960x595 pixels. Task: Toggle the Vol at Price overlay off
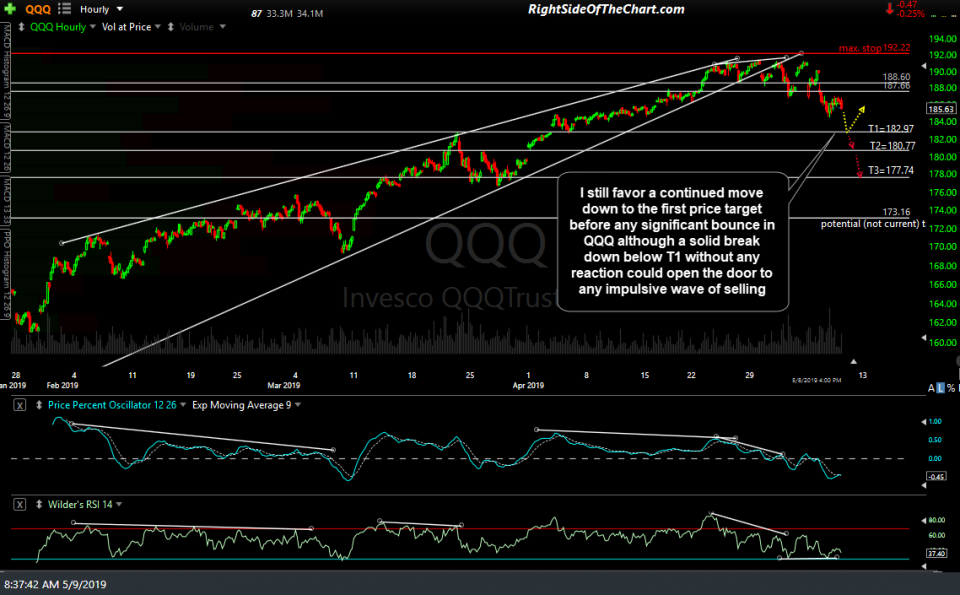[125, 27]
